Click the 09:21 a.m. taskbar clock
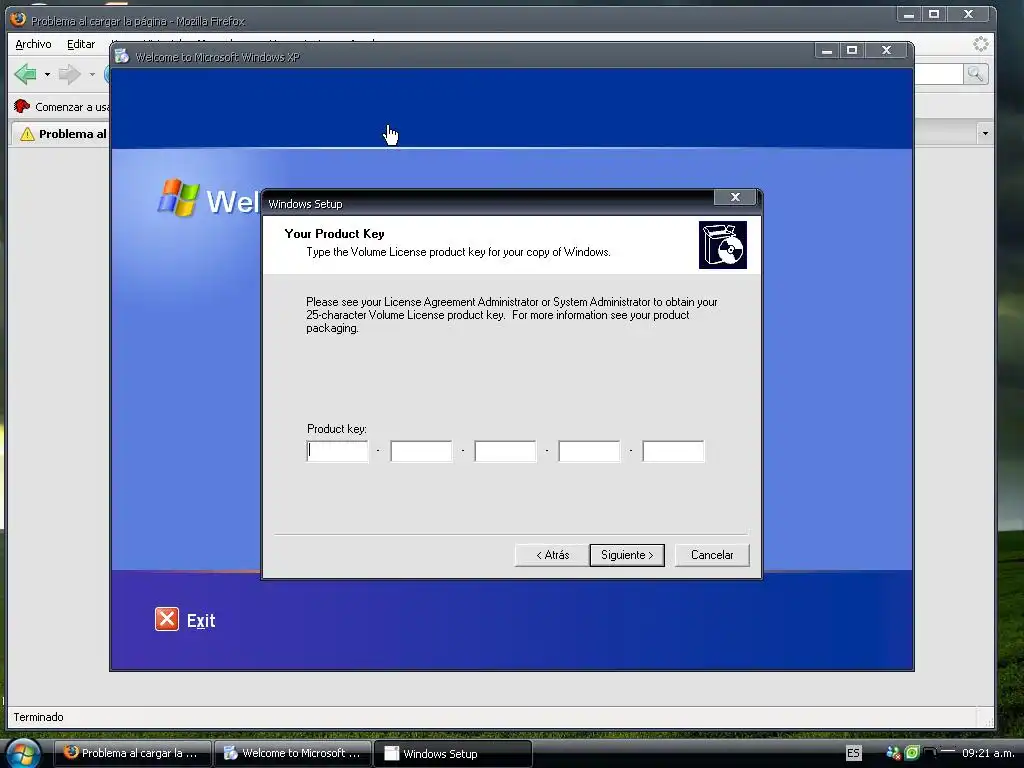 pyautogui.click(x=987, y=753)
